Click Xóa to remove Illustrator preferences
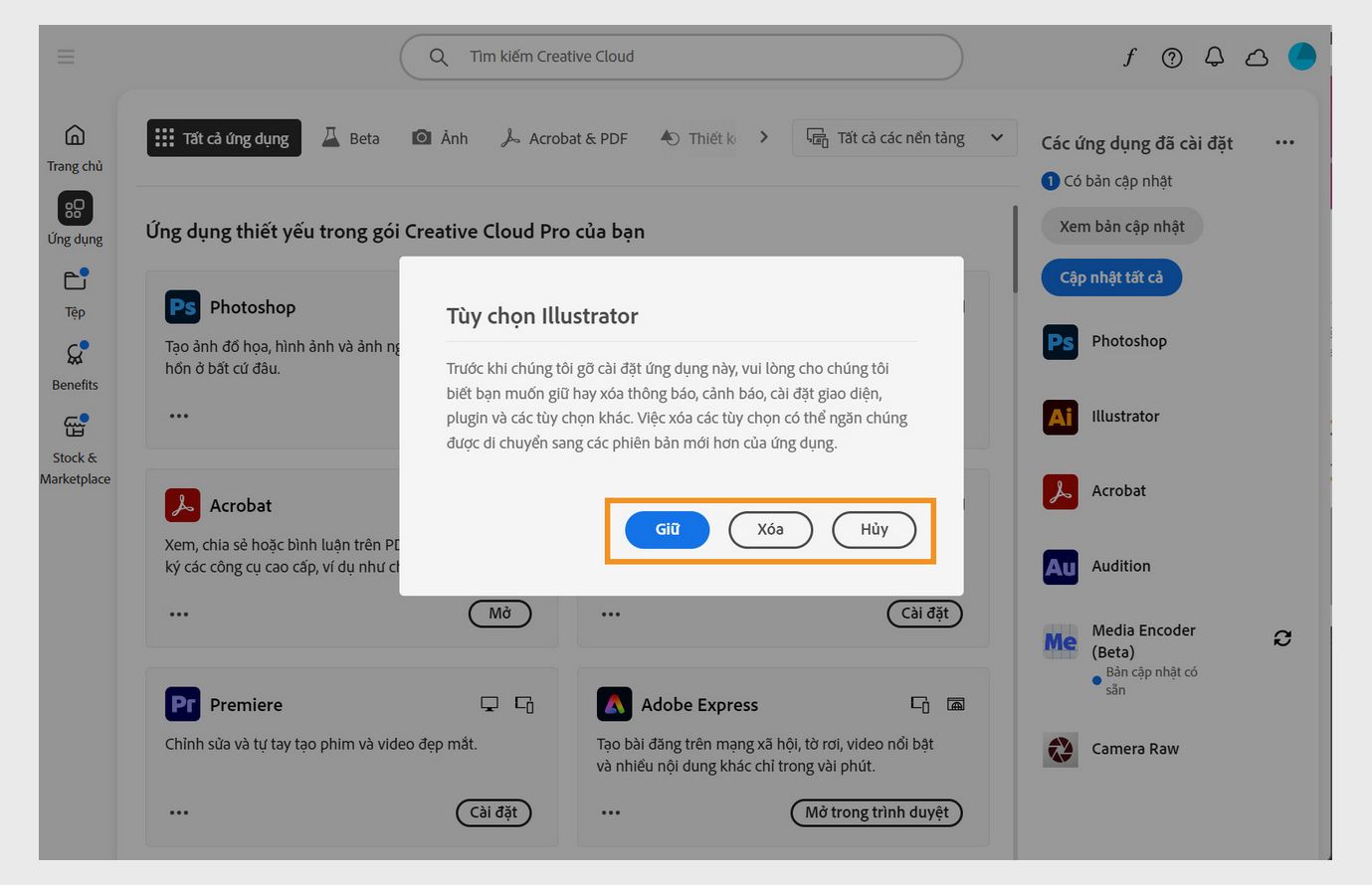Image resolution: width=1372 pixels, height=885 pixels. 770,530
